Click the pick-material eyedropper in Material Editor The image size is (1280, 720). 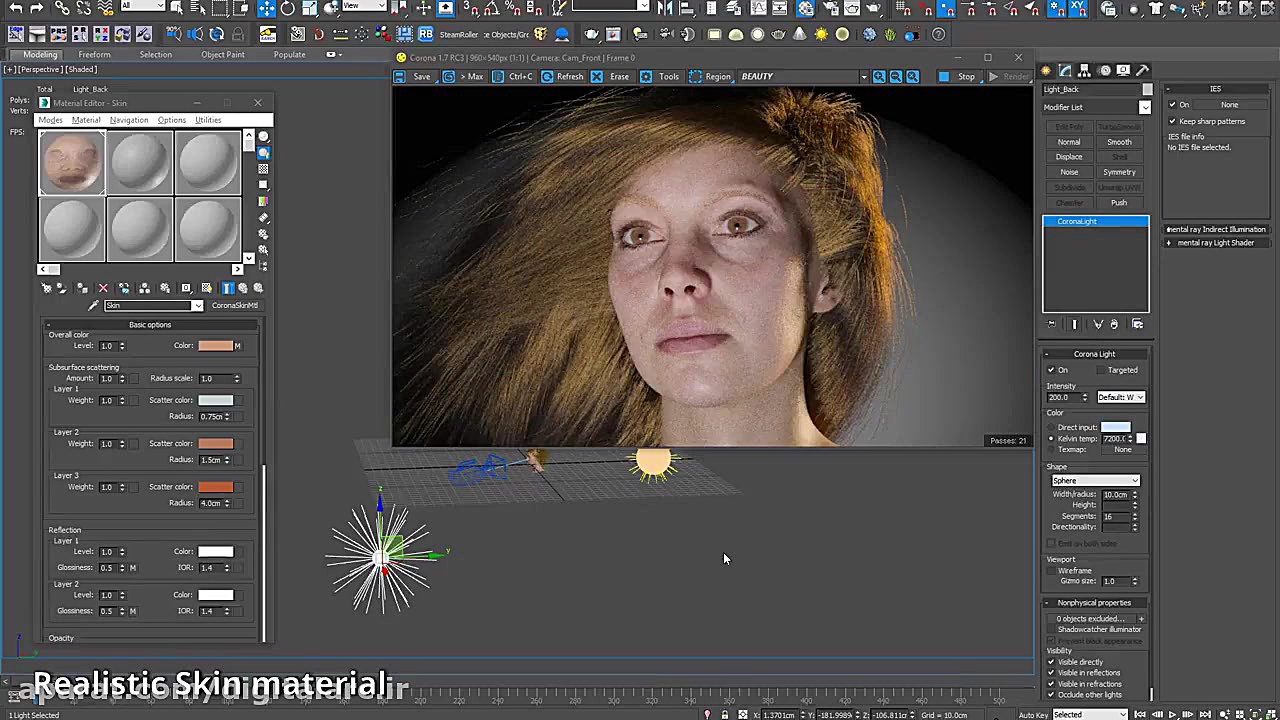click(x=93, y=306)
